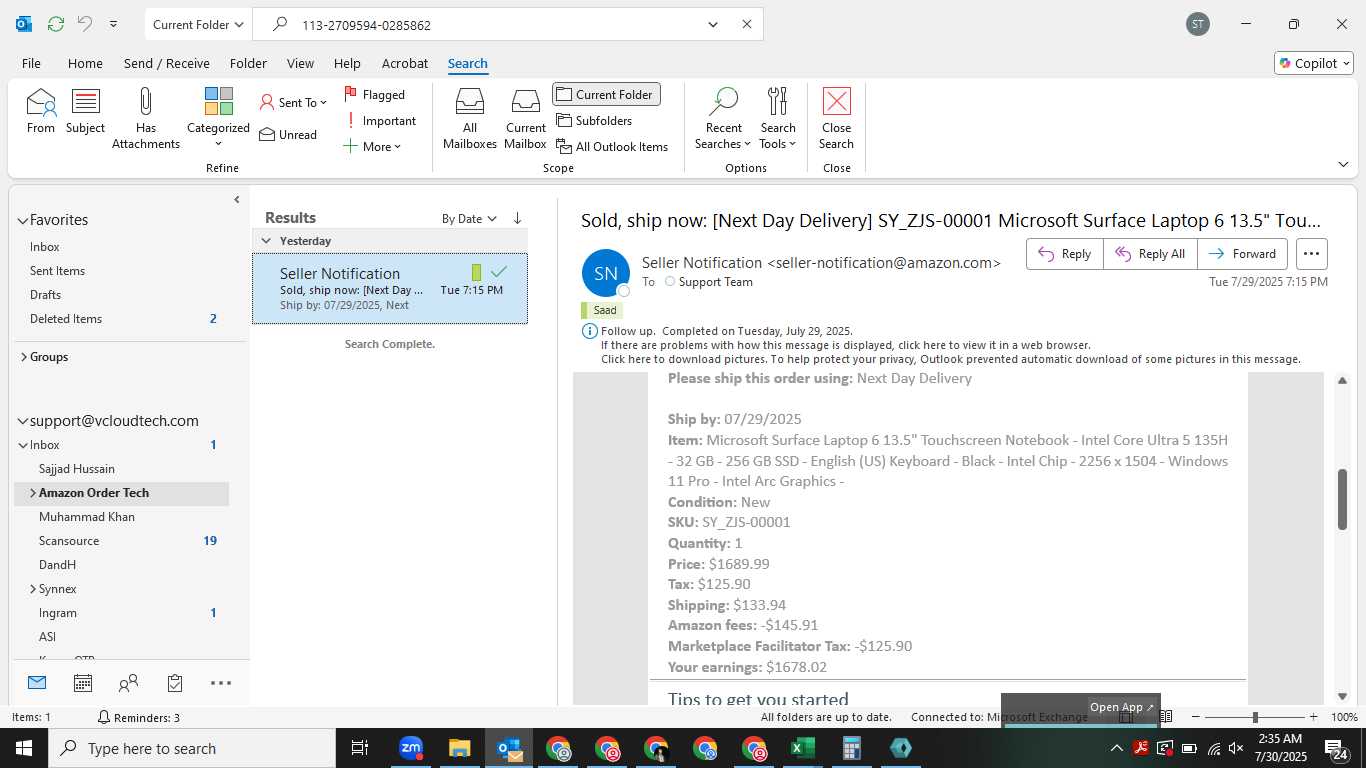Viewport: 1366px width, 768px height.
Task: Switch to Tasks view icon
Action: [175, 683]
